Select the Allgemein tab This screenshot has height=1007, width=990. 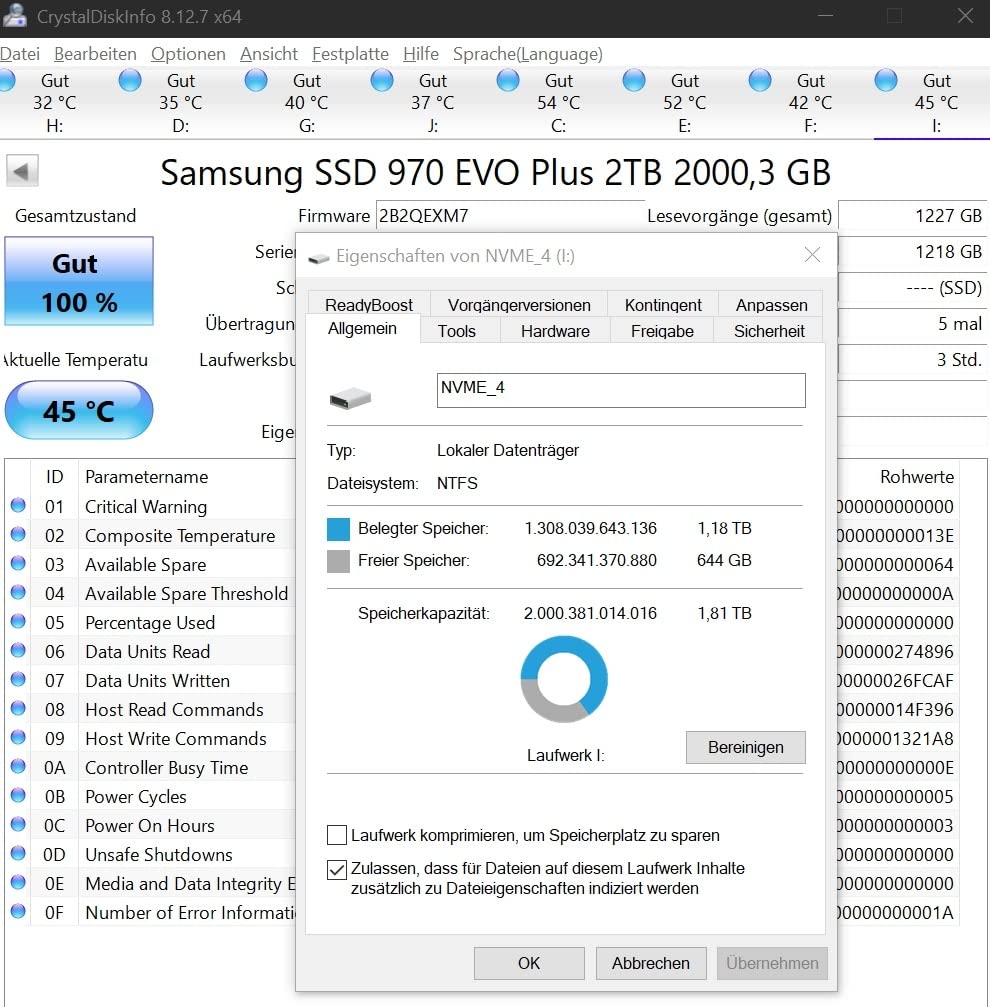[362, 328]
